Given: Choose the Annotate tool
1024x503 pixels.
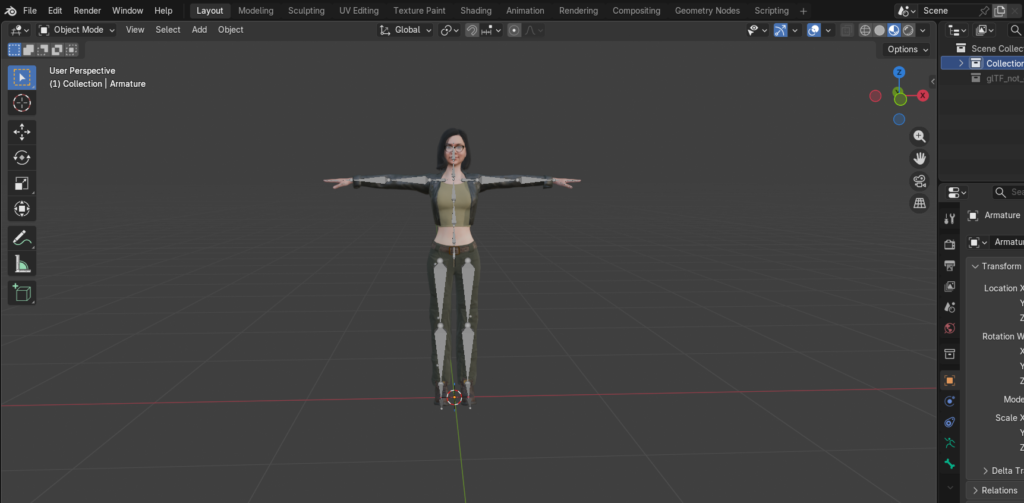Looking at the screenshot, I should (x=22, y=238).
